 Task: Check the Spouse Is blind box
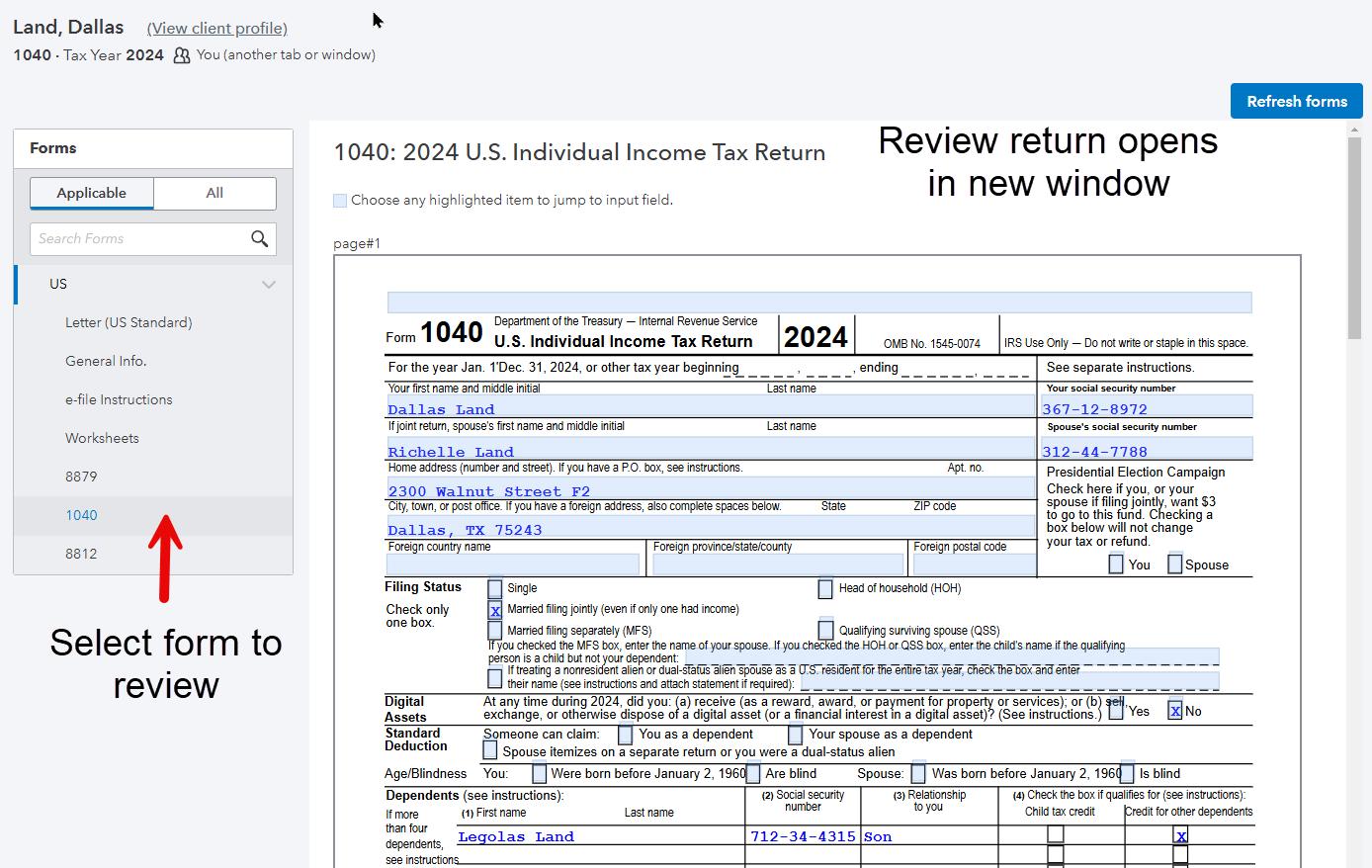pos(1127,773)
